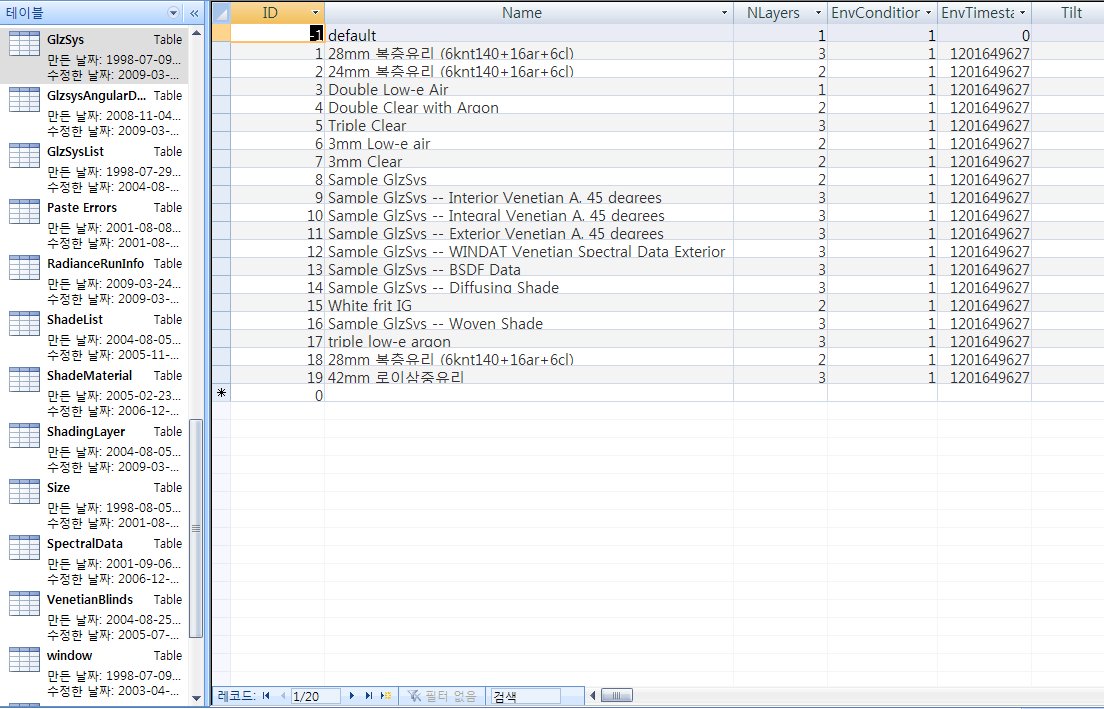Create a new blank record

tap(385, 695)
